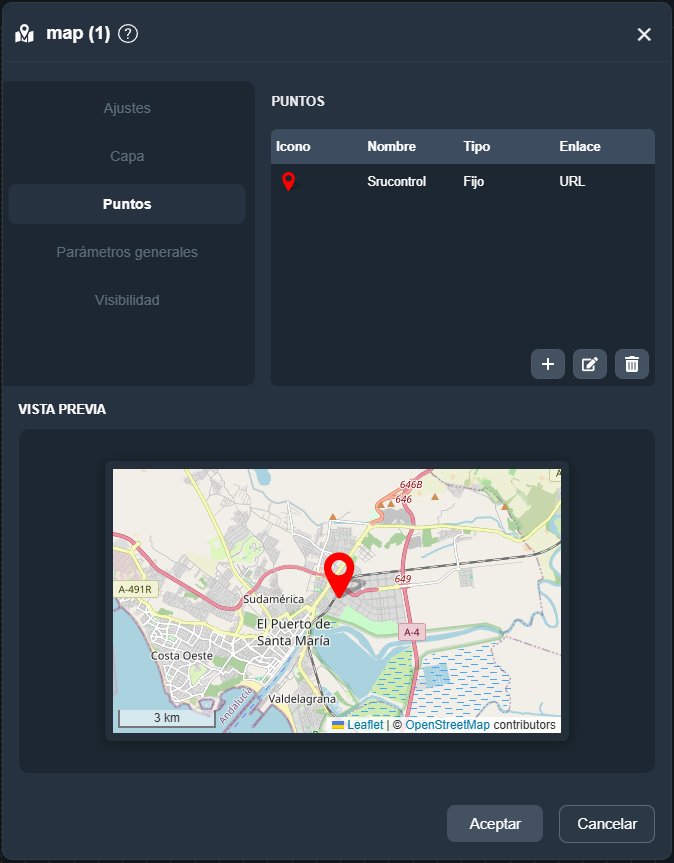Click the edit point pencil icon
674x863 pixels.
590,364
